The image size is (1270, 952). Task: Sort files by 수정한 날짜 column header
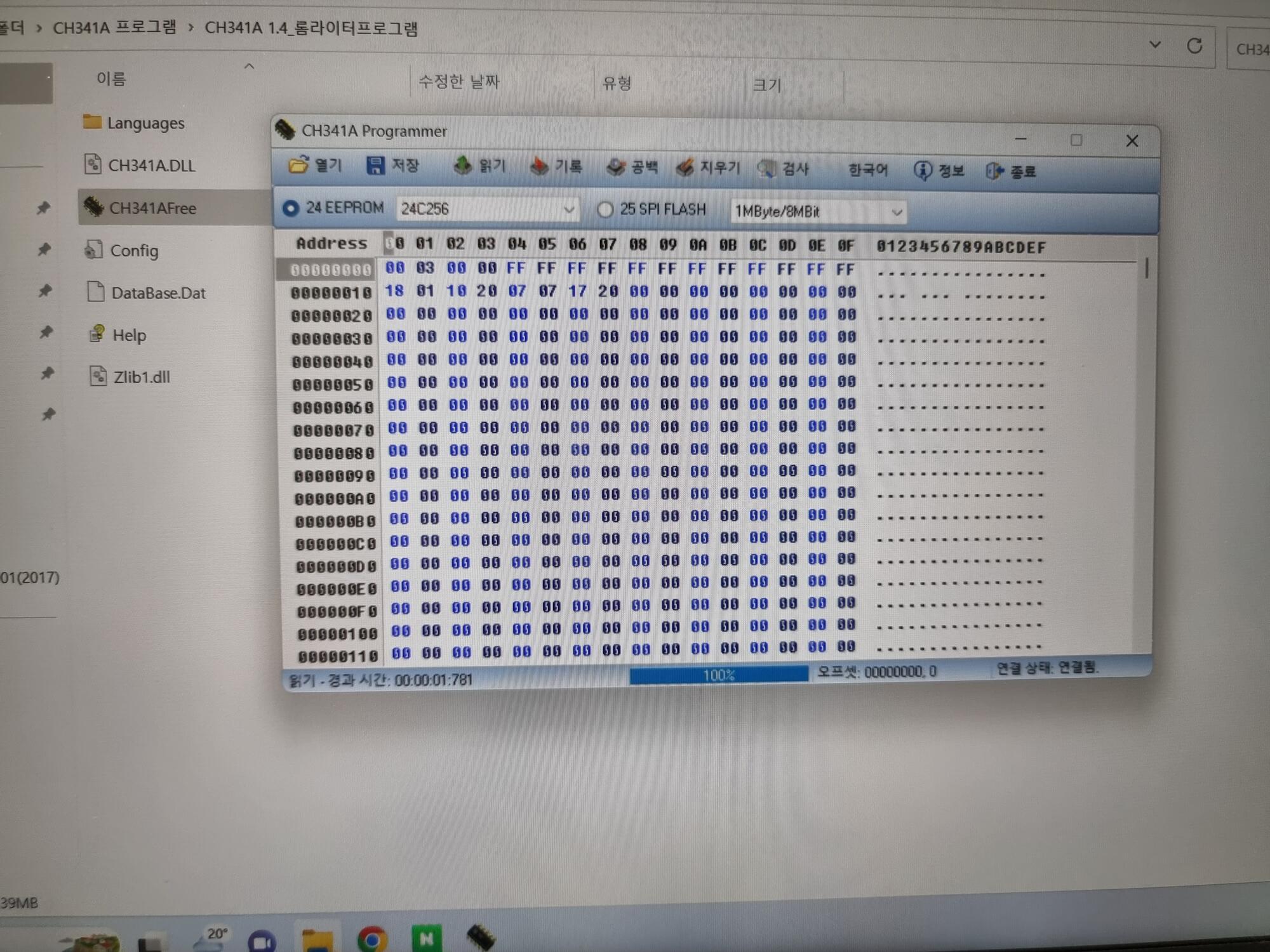[459, 81]
